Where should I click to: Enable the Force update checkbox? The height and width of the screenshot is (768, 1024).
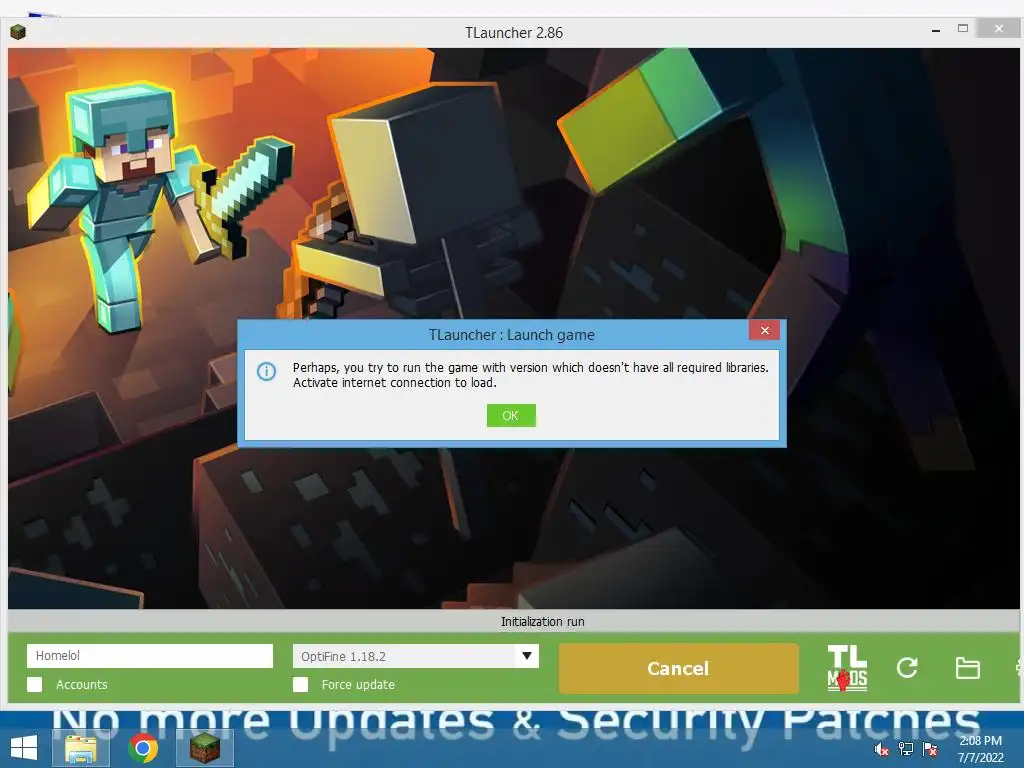click(x=300, y=684)
